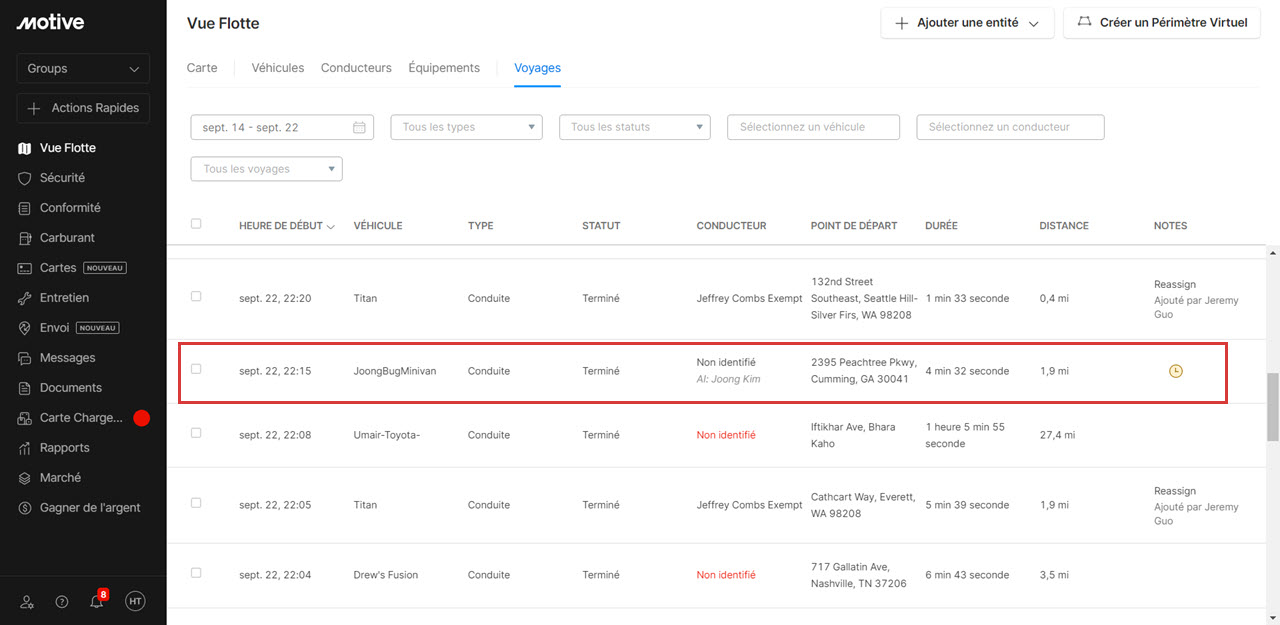
Task: Click the calendar icon in date range field
Action: tap(359, 127)
